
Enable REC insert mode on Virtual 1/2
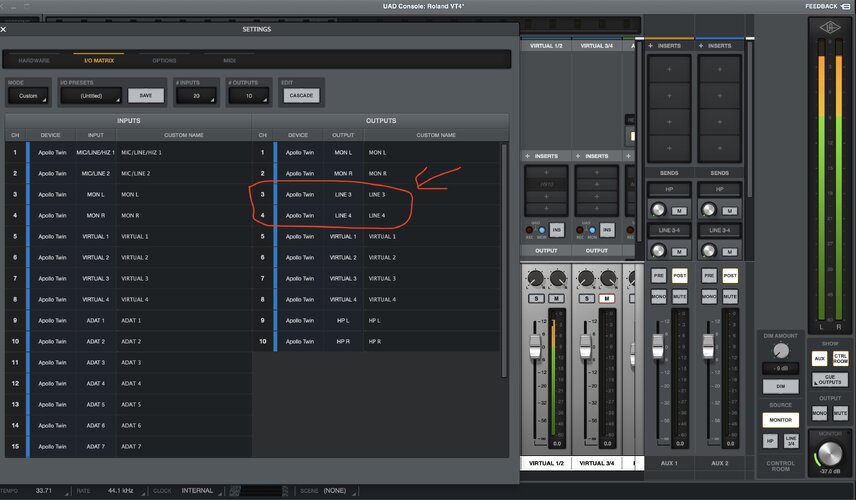pyautogui.click(x=529, y=230)
